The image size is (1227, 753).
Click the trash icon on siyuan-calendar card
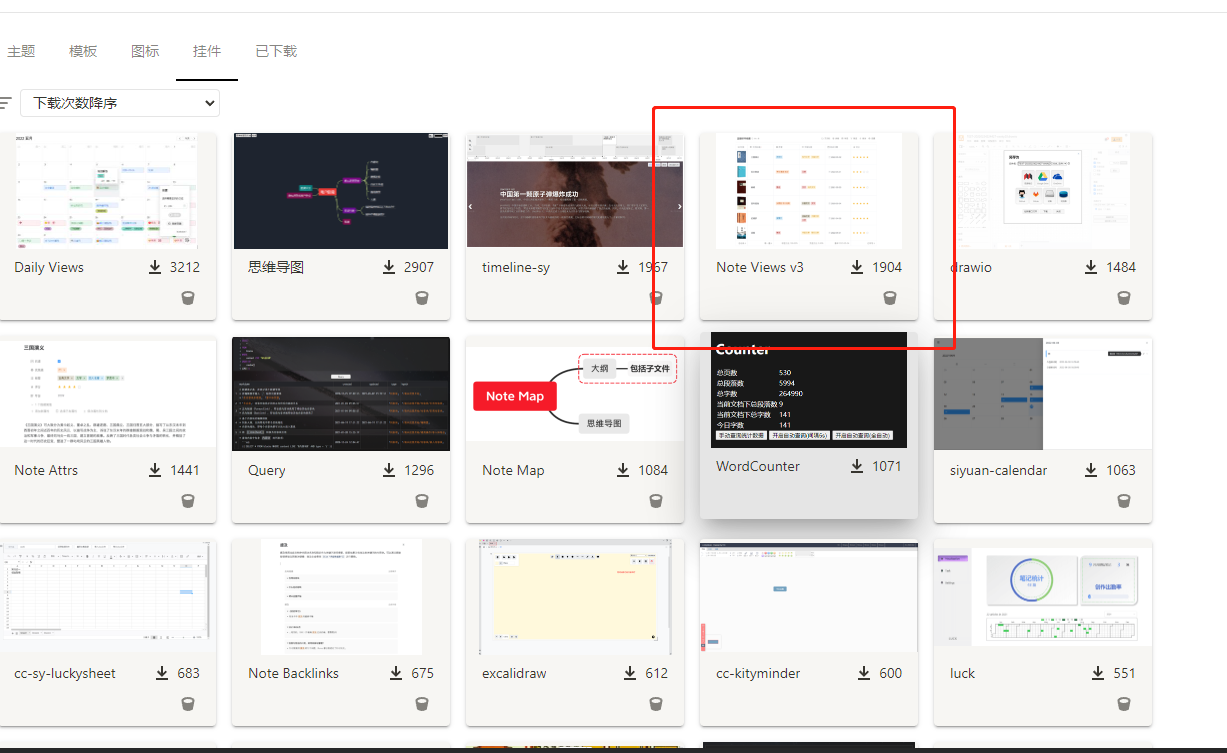[x=1124, y=501]
